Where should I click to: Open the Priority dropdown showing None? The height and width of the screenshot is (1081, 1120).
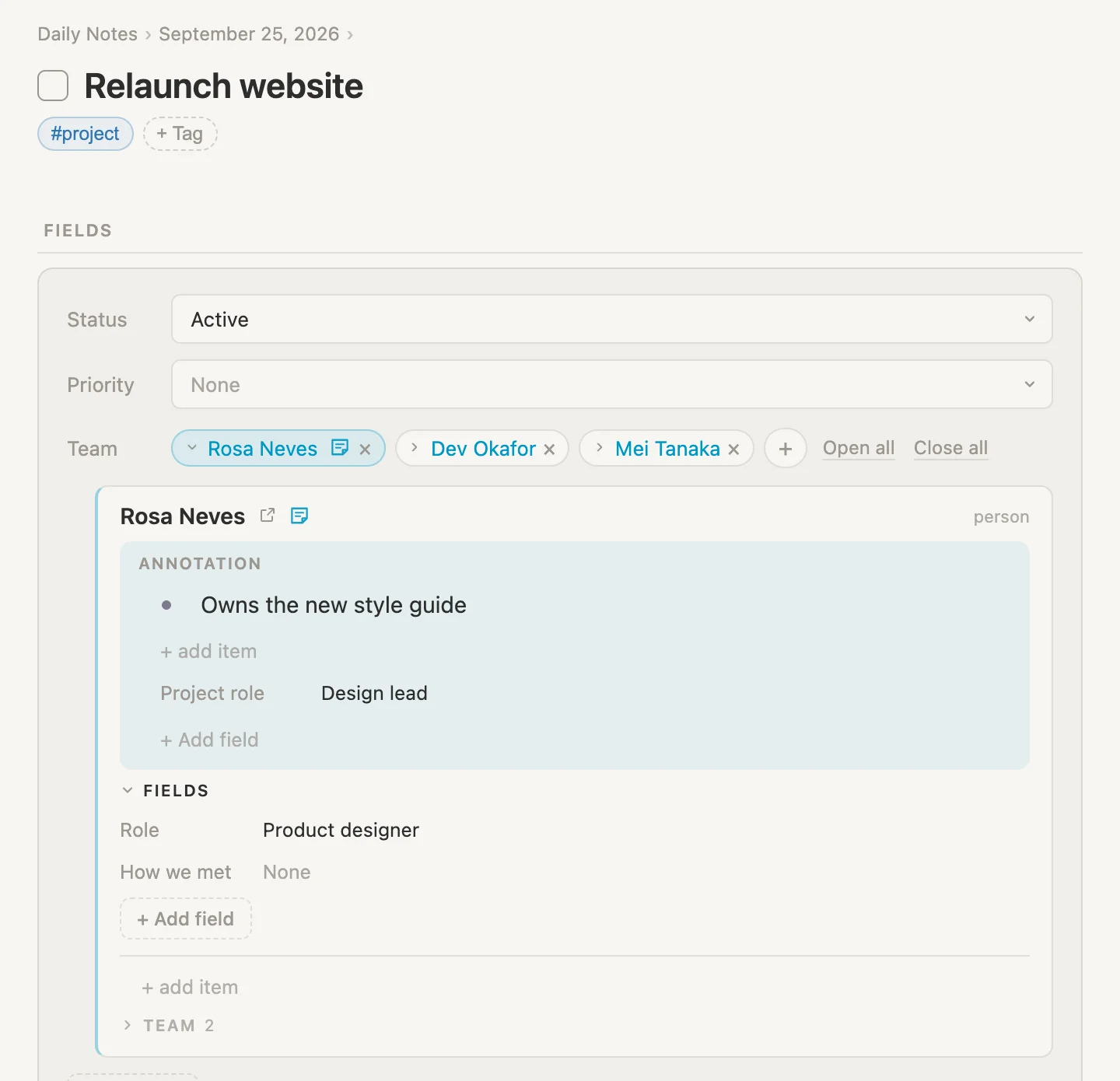611,384
